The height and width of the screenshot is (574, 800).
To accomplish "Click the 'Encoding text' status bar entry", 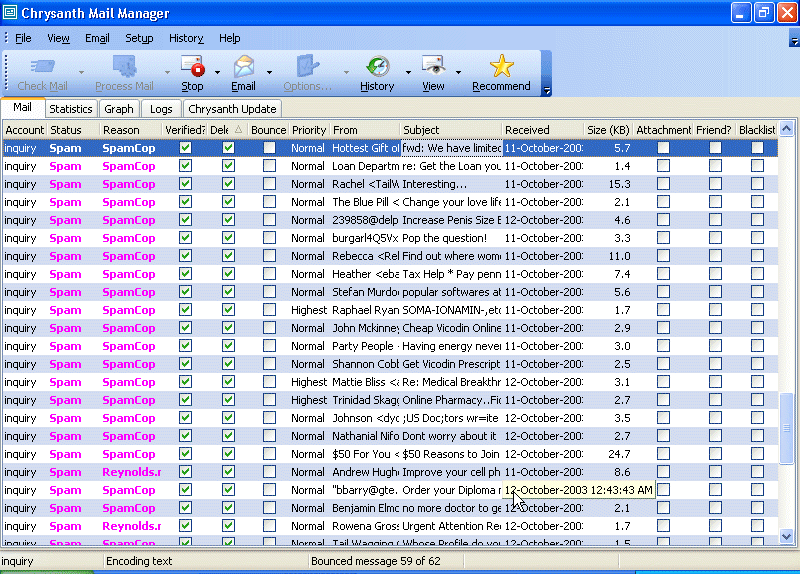I will tap(139, 561).
